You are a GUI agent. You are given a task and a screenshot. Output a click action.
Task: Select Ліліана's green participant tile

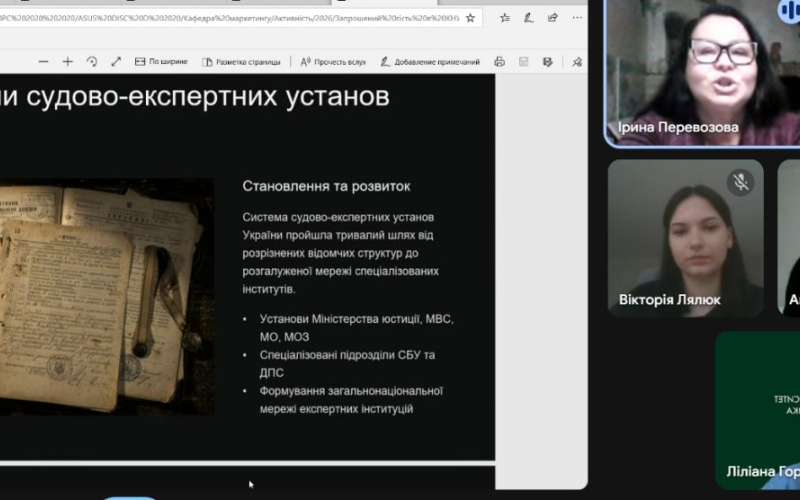(x=758, y=410)
